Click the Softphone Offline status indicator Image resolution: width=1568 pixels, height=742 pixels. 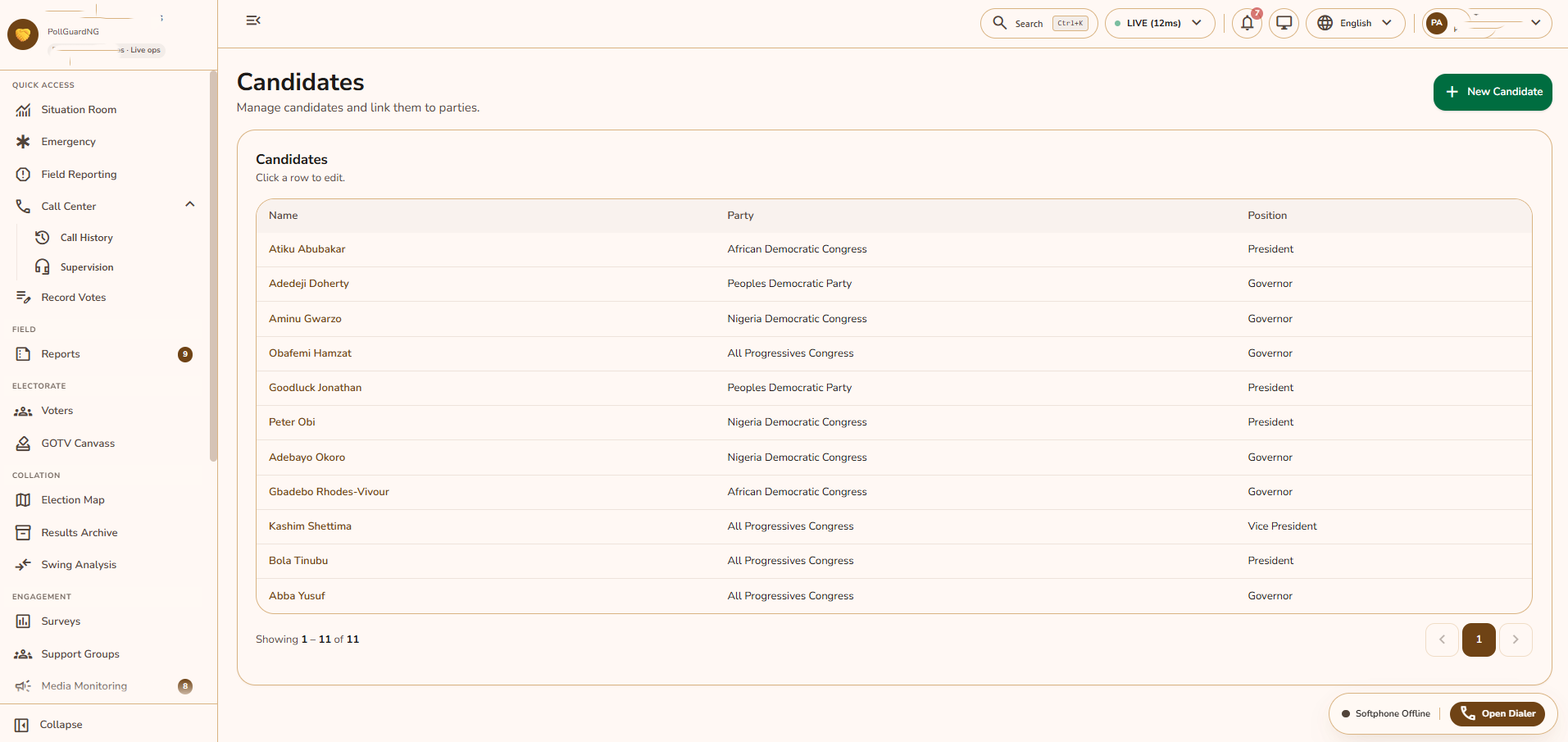click(x=1386, y=714)
